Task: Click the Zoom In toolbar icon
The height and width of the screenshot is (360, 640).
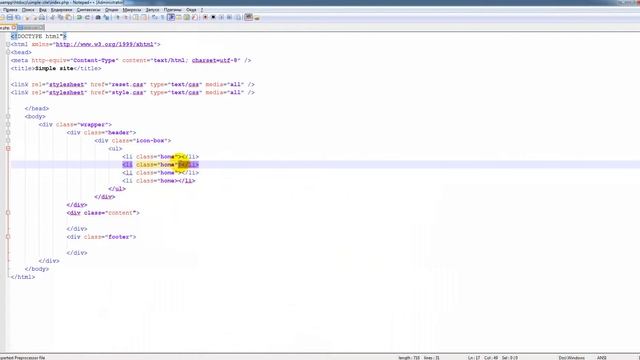Action: tap(118, 18)
